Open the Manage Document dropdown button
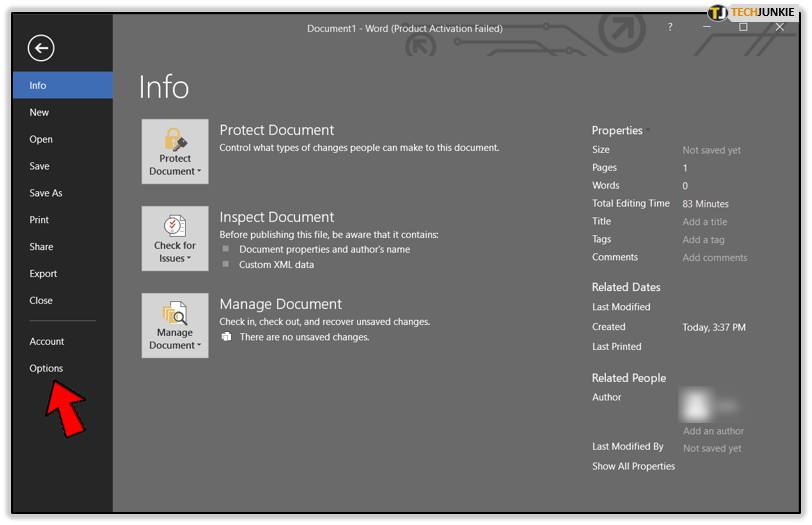The height and width of the screenshot is (525, 812). [x=175, y=325]
